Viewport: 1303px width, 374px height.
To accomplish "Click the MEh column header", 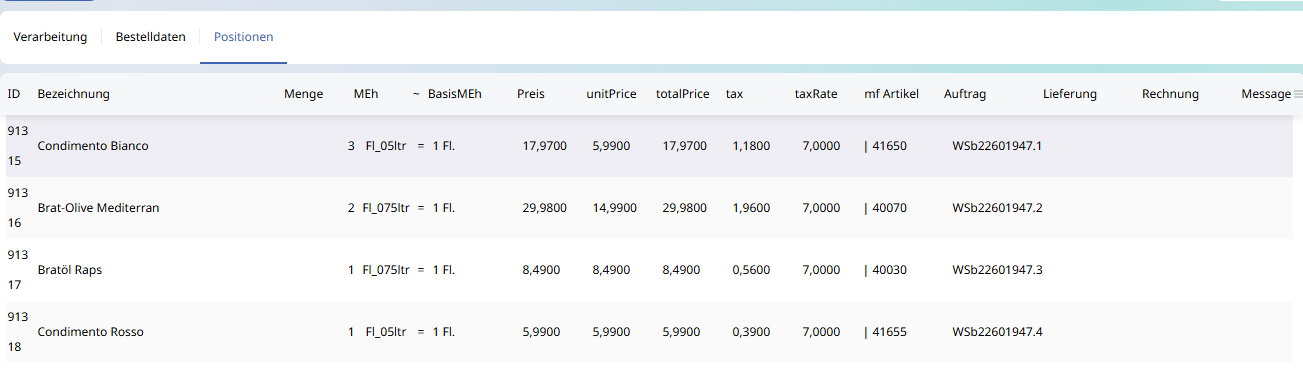I will click(x=366, y=94).
